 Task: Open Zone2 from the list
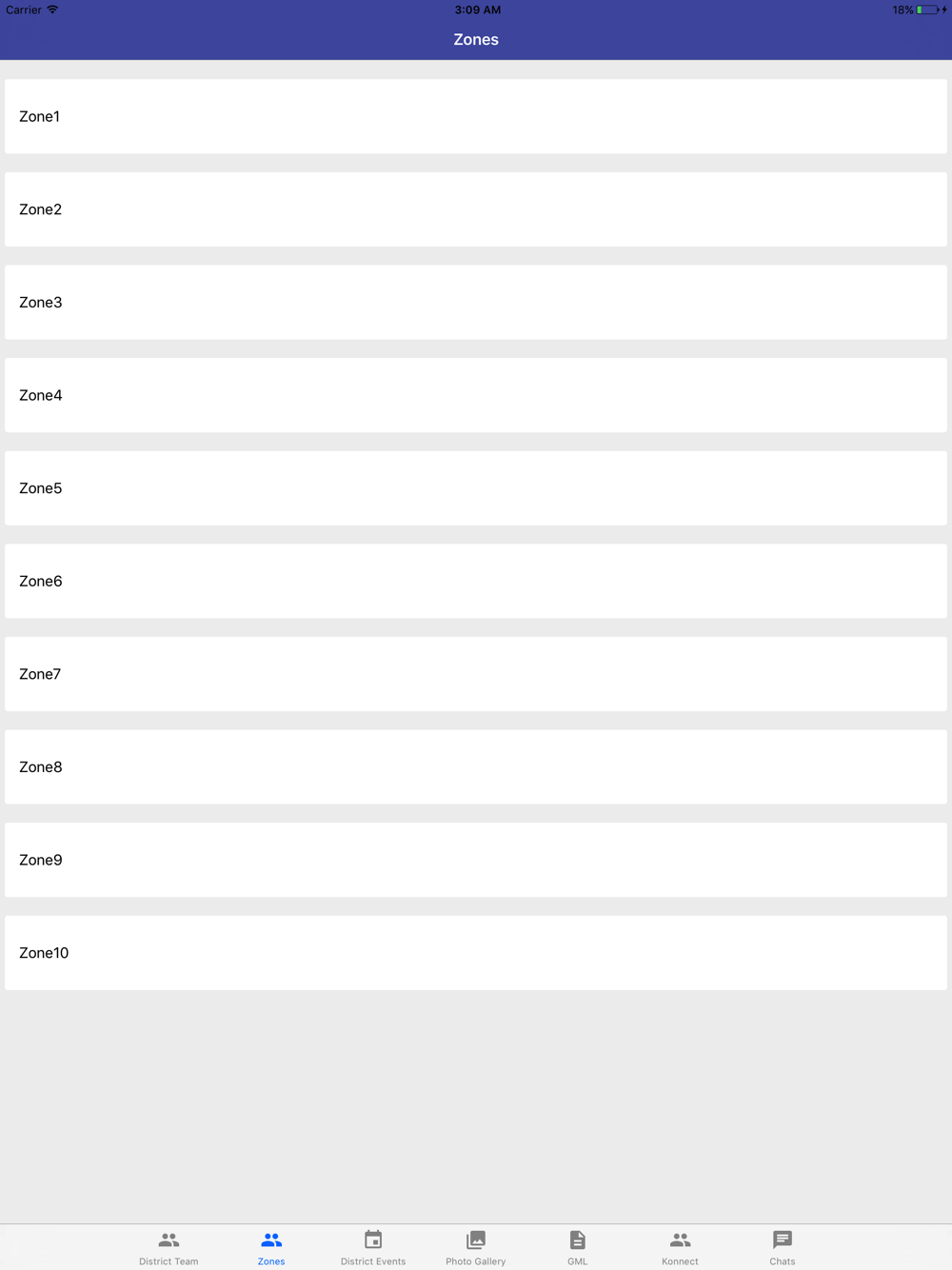pyautogui.click(x=476, y=209)
